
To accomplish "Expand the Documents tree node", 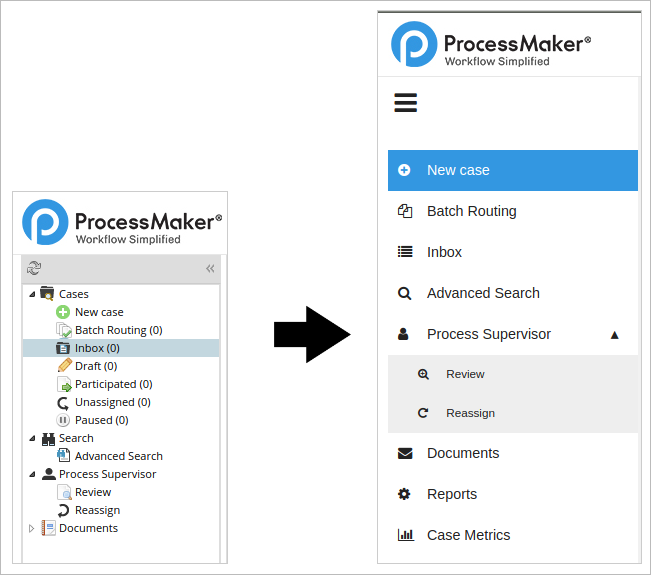I will (32, 528).
